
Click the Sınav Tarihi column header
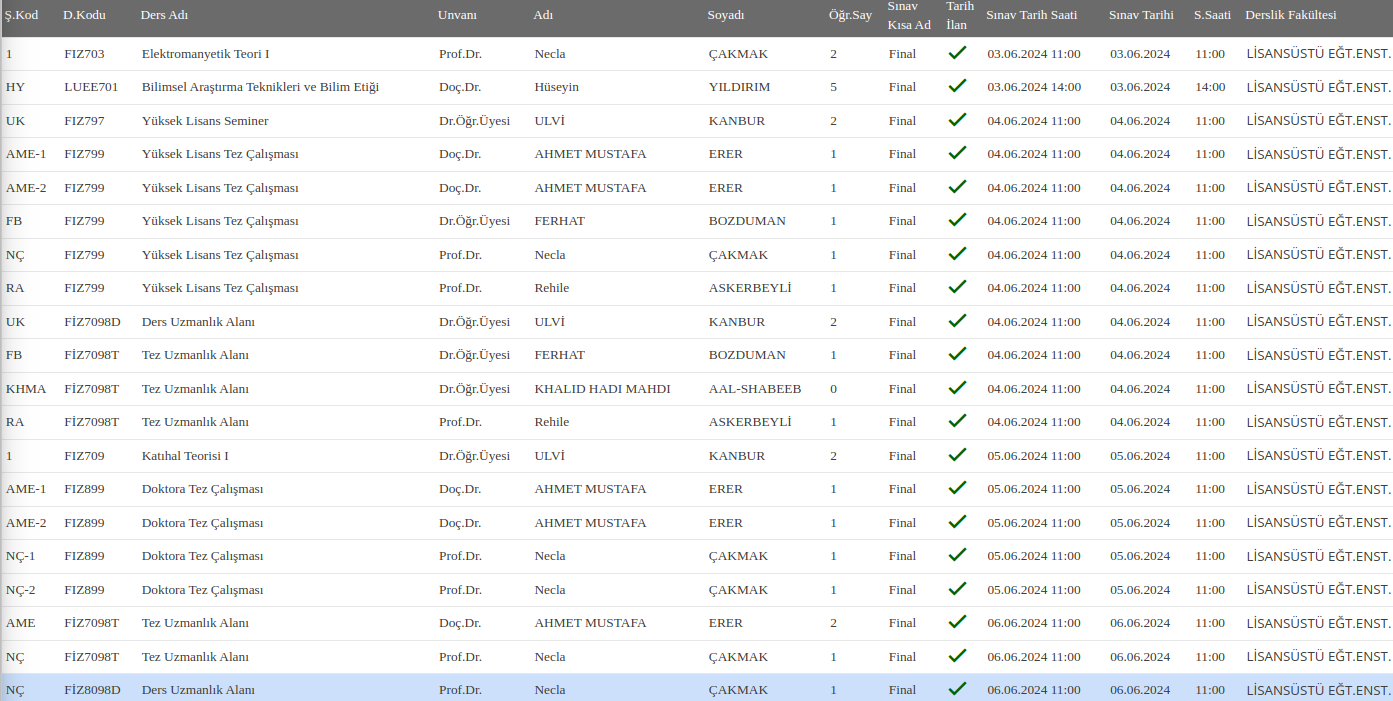[x=1141, y=15]
